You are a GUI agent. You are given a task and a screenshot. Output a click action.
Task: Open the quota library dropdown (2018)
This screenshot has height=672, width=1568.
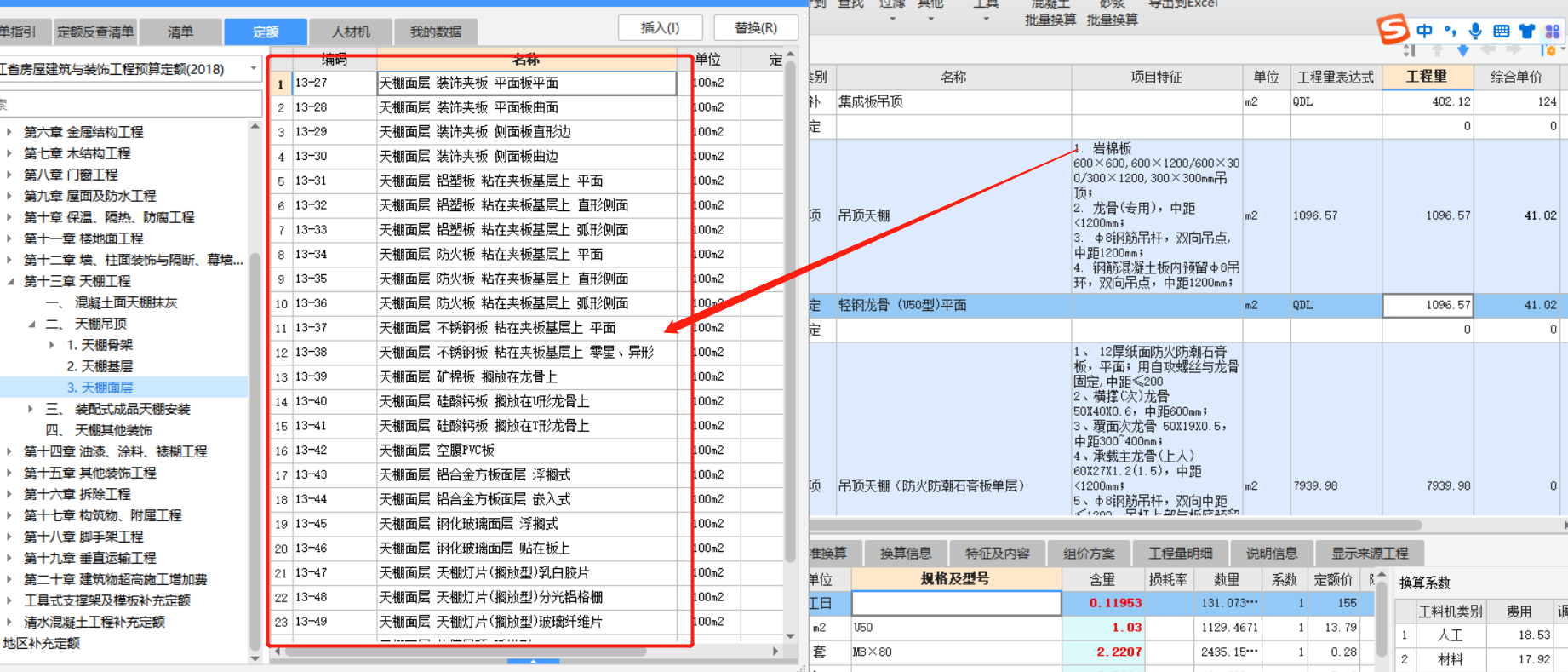coord(254,68)
